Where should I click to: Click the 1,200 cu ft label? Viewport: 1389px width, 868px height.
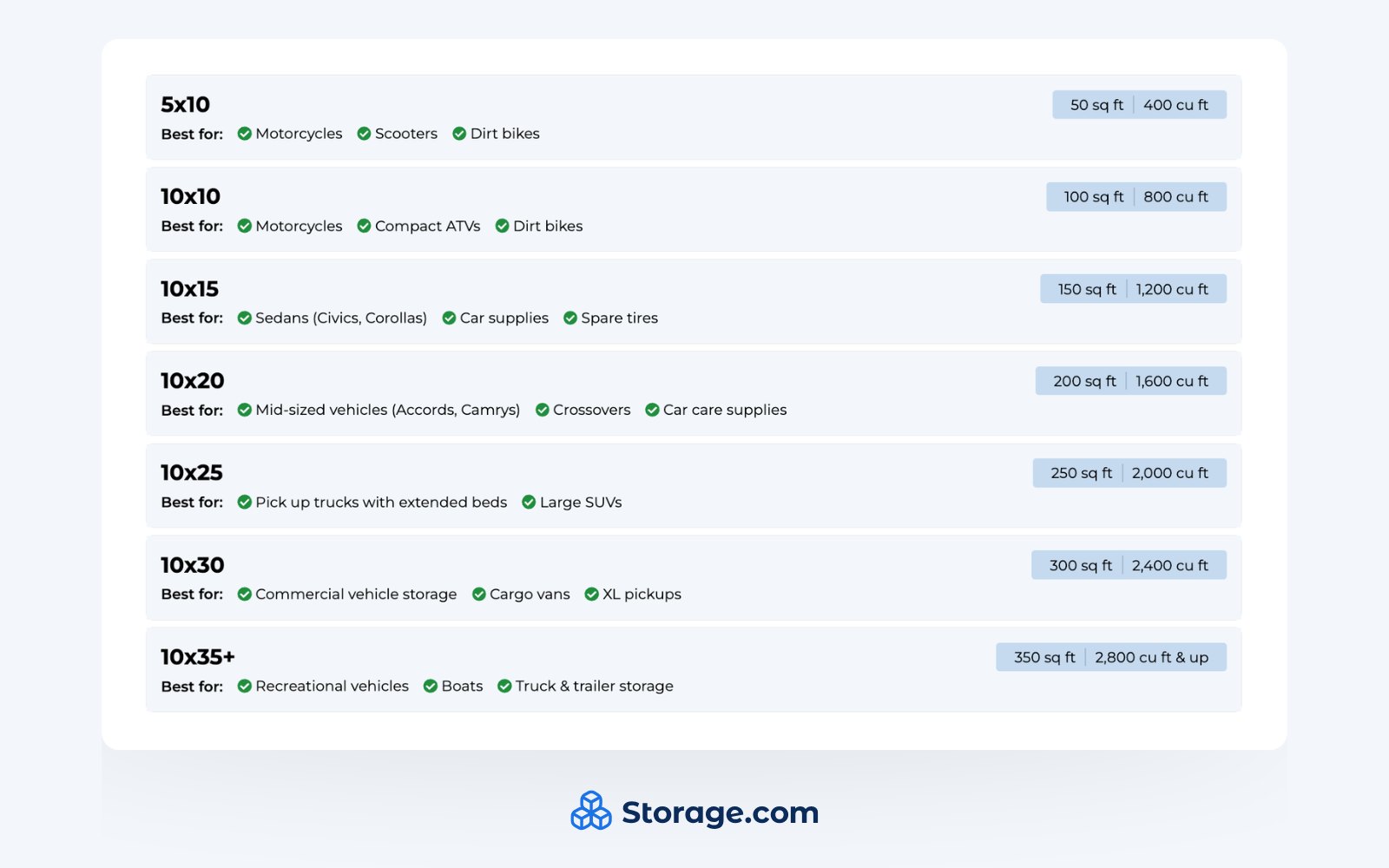coord(1172,289)
